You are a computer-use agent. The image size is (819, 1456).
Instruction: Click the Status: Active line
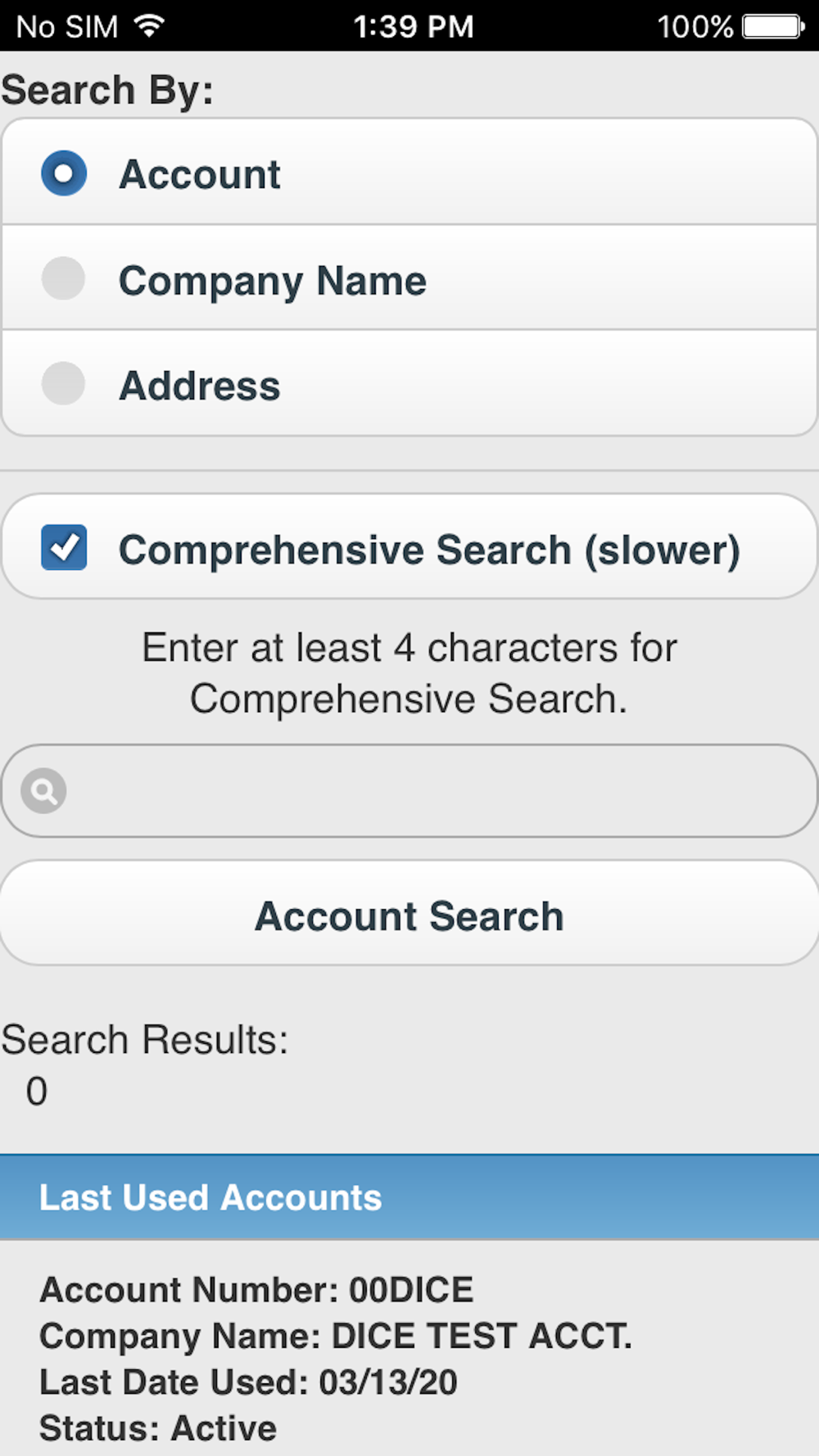click(x=158, y=1428)
